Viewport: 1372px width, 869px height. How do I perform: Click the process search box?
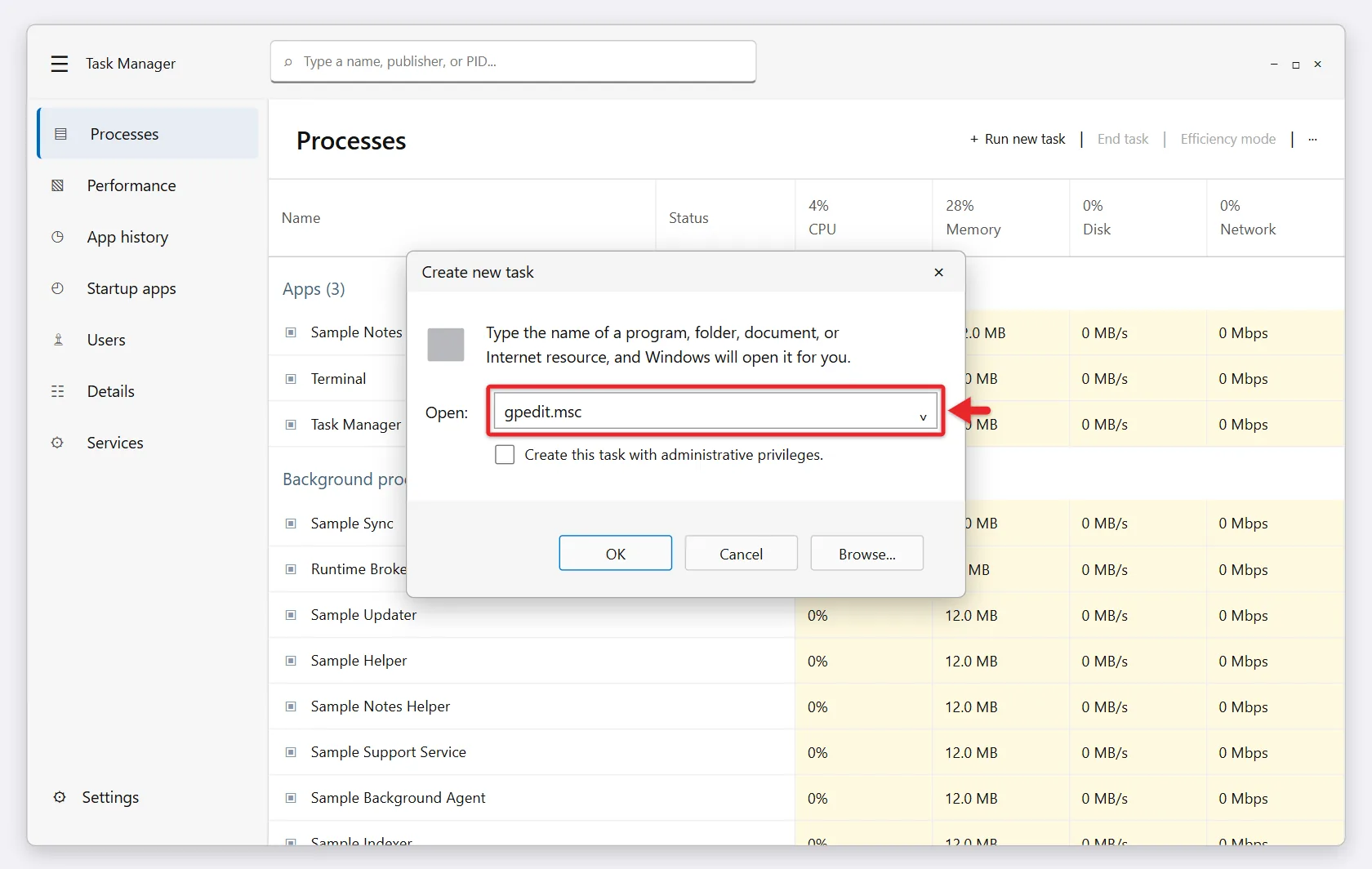point(513,62)
